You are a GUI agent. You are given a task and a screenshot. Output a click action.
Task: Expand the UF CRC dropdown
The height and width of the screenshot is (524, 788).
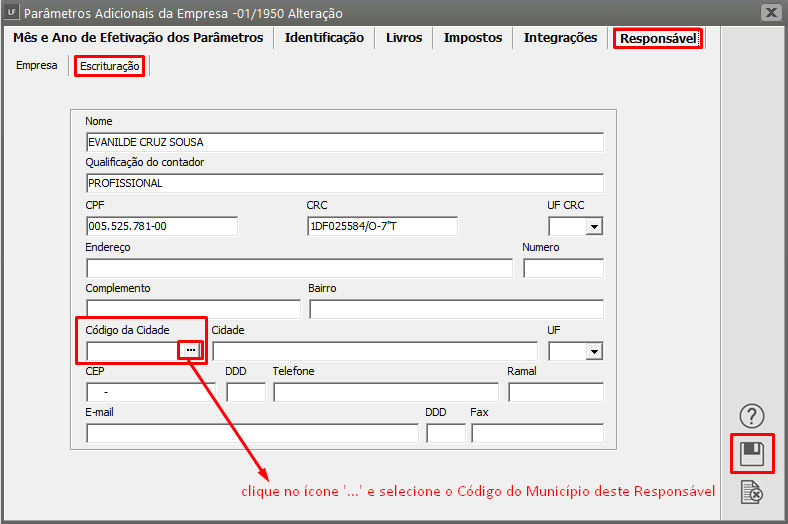pos(594,227)
